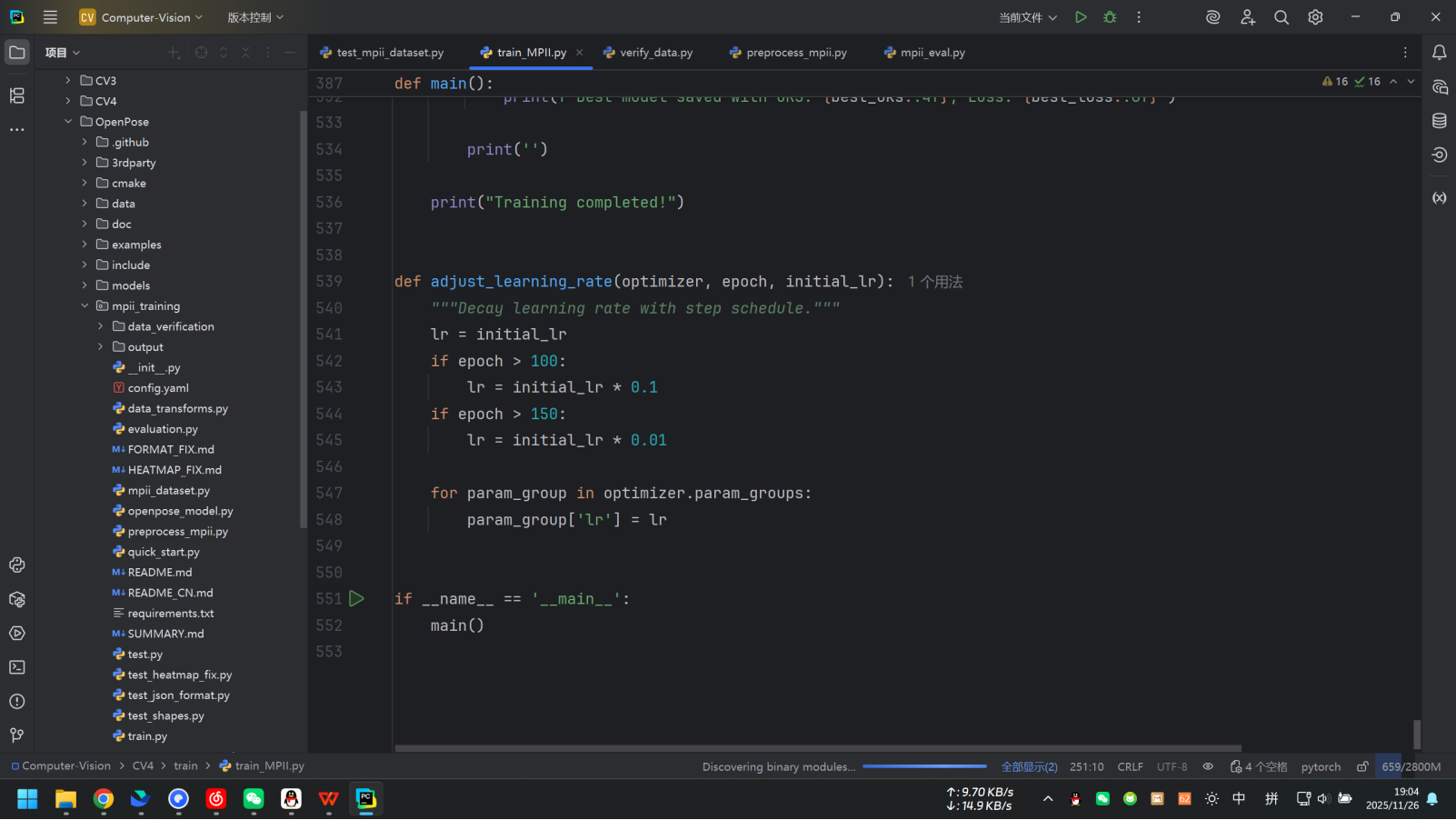Click the Search Everywhere magnifier icon

[1281, 17]
